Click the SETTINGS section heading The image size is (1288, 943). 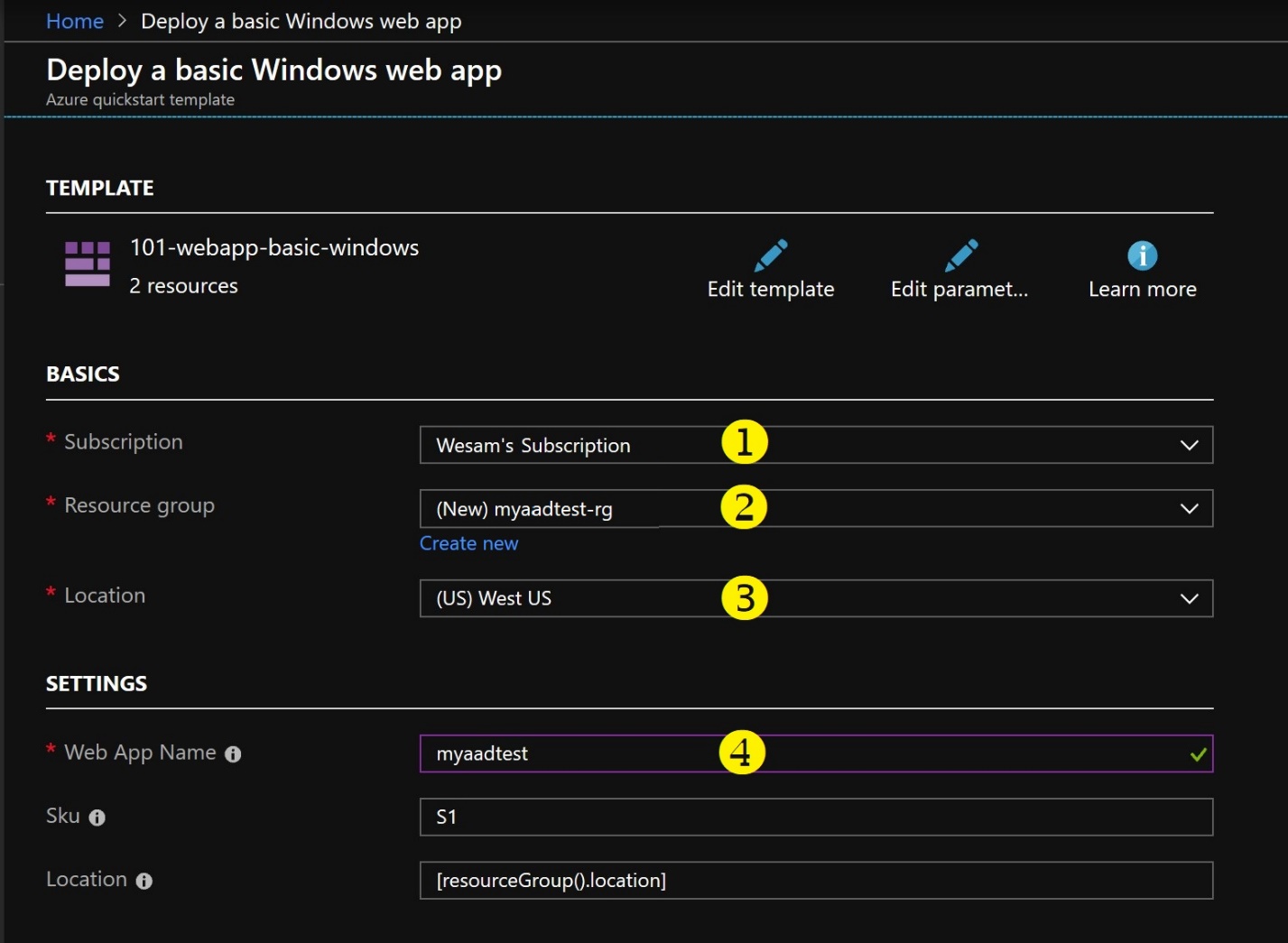[97, 683]
